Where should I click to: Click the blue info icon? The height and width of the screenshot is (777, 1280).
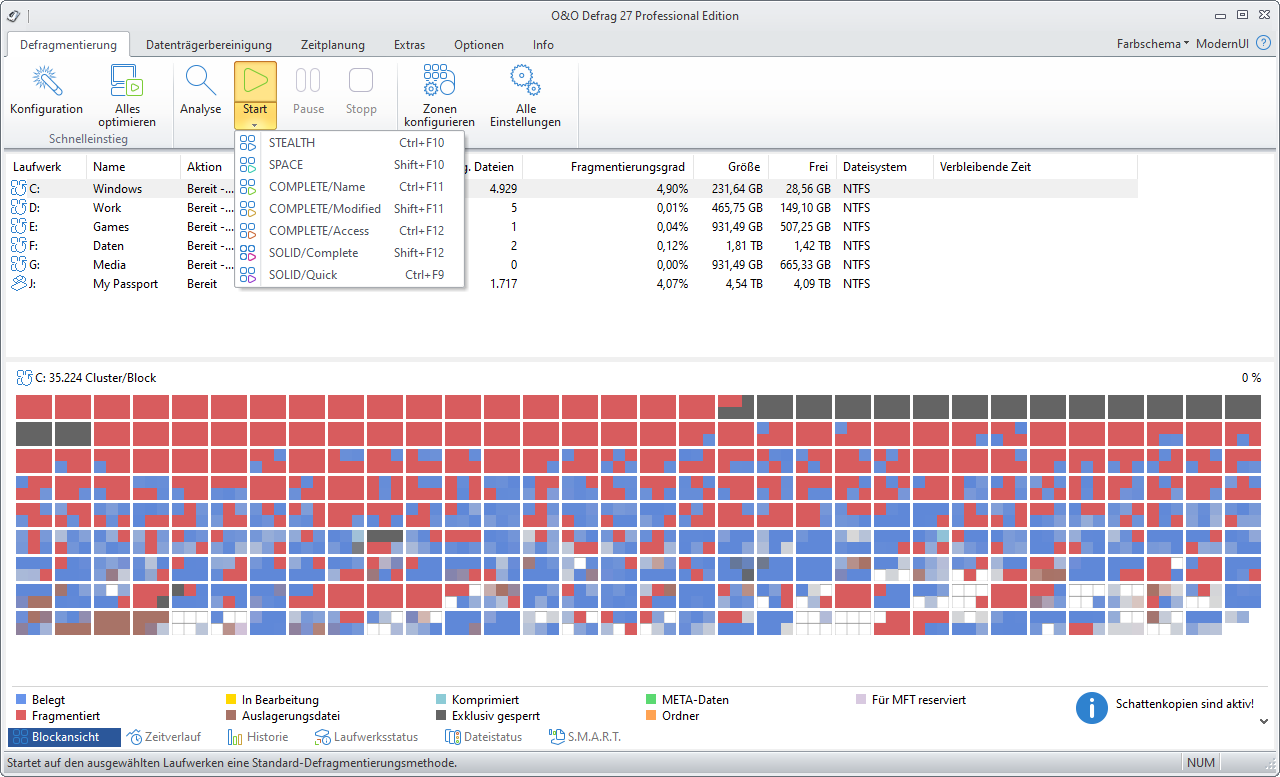[1092, 707]
